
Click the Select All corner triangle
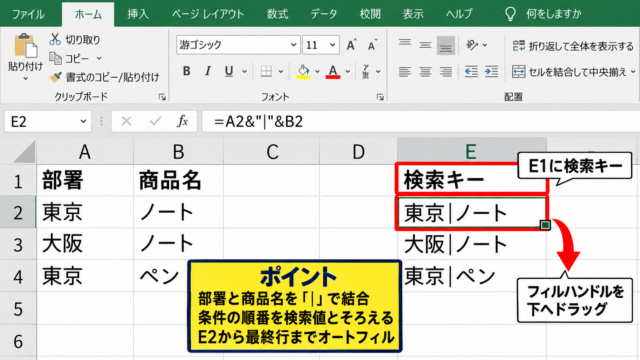pyautogui.click(x=24, y=151)
